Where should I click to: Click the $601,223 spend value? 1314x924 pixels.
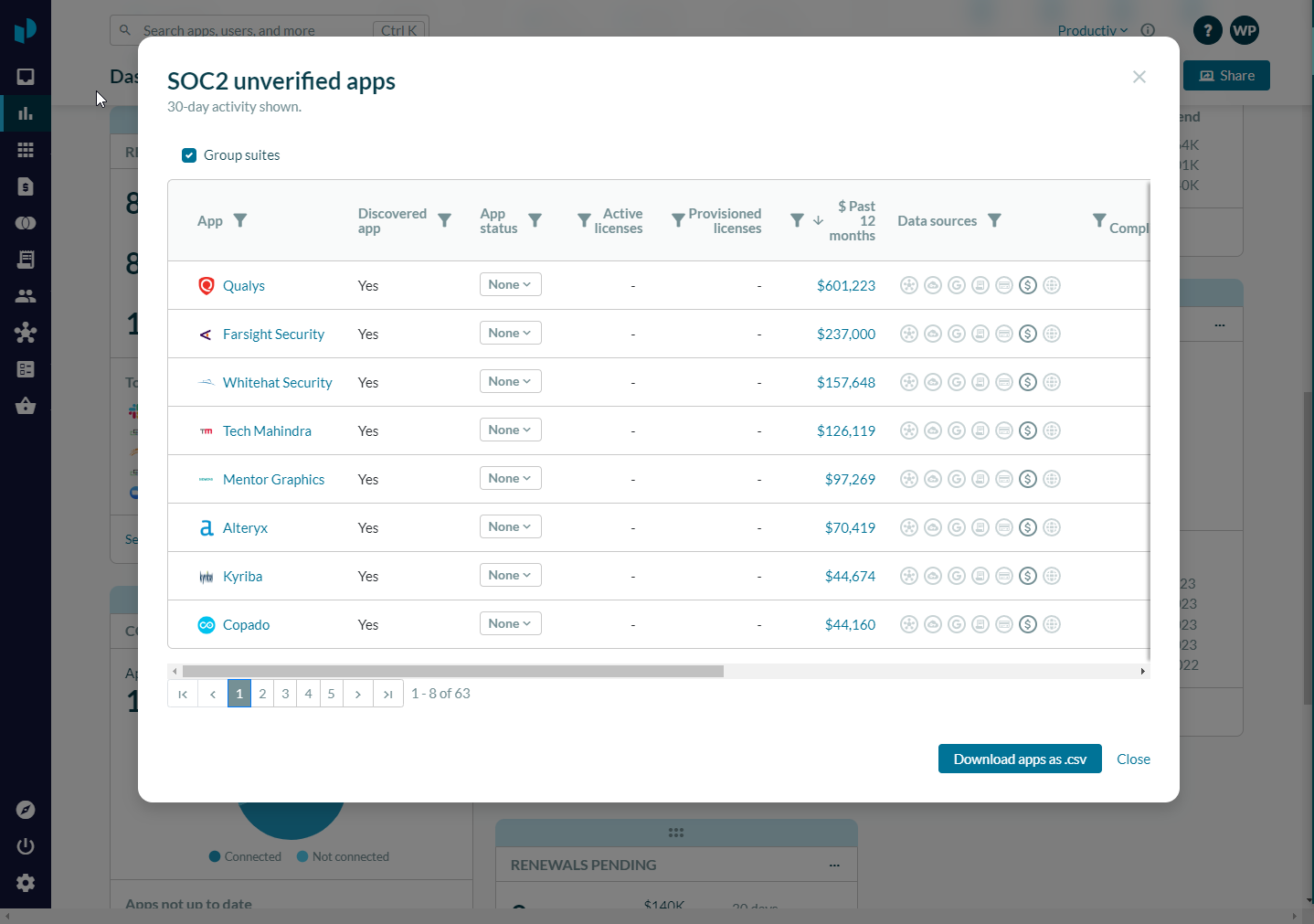click(x=846, y=286)
